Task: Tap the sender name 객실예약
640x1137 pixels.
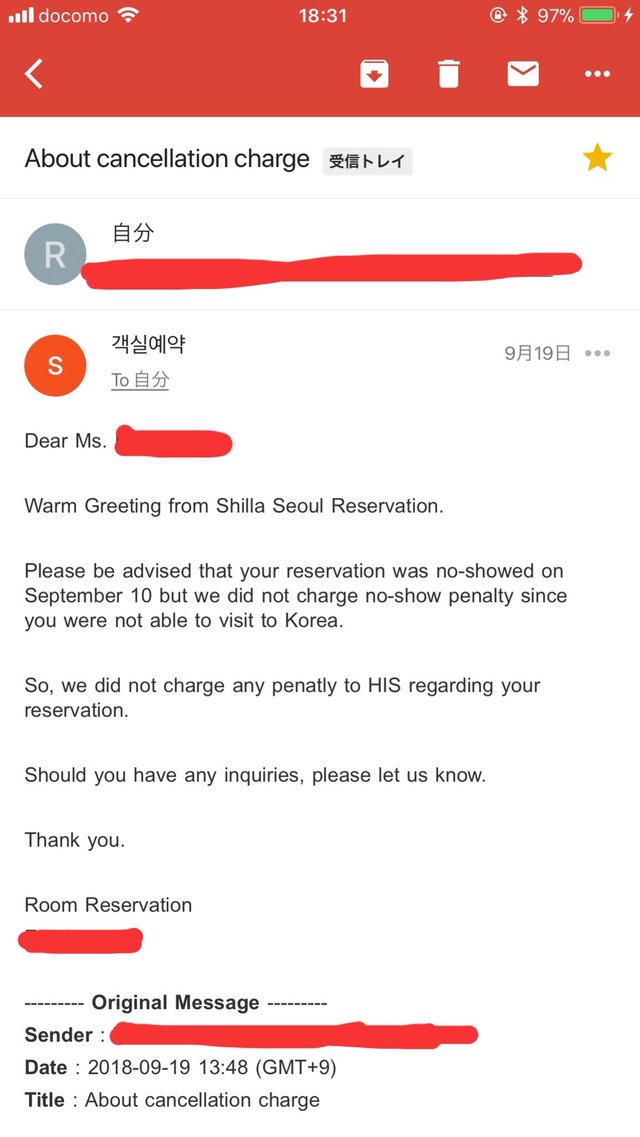Action: click(x=148, y=345)
